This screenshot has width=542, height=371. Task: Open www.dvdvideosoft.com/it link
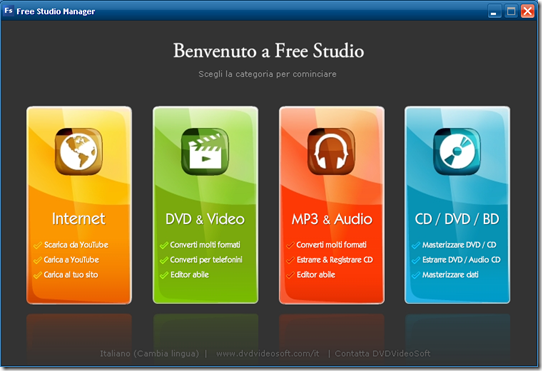[268, 353]
